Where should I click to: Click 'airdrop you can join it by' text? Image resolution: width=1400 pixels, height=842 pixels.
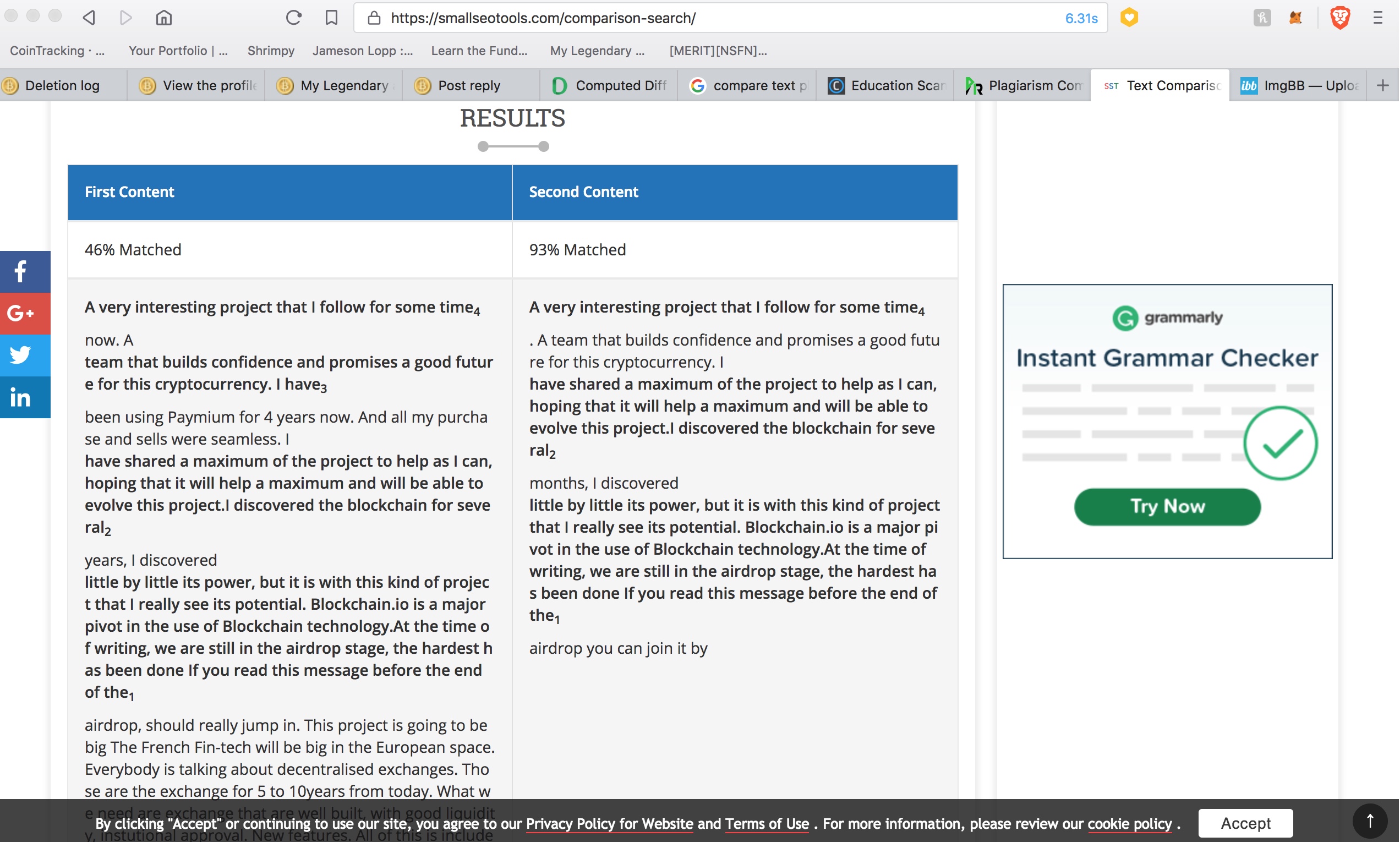click(619, 648)
